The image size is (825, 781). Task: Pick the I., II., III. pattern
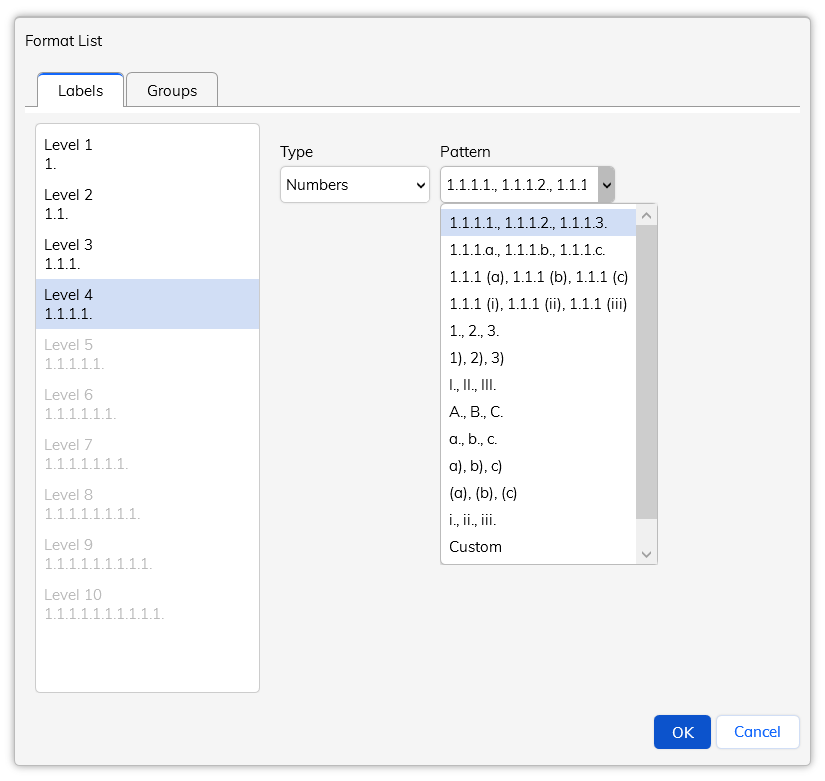pos(538,385)
